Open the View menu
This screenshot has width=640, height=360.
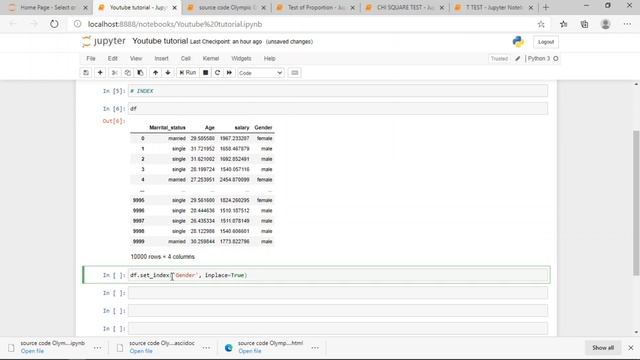click(x=136, y=58)
